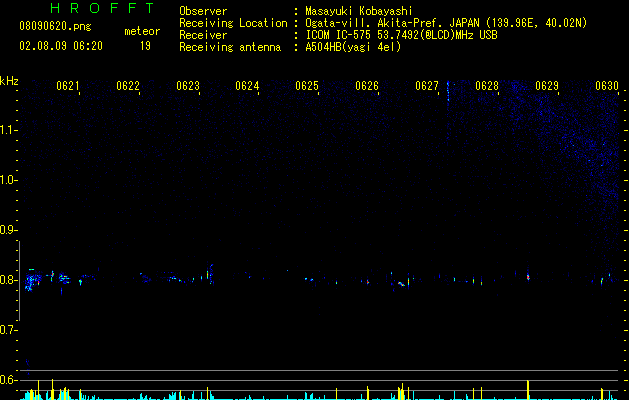
Task: Click the 1.1 kHz axis label
Action: tap(8, 130)
